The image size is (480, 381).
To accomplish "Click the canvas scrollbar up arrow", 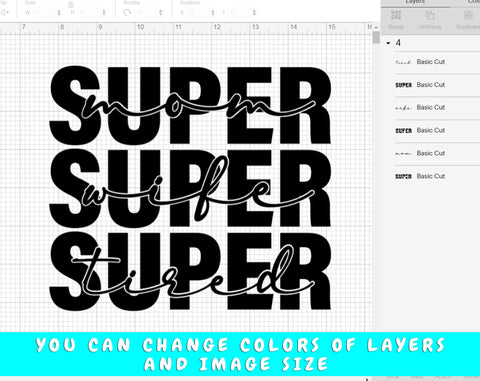I will click(x=376, y=27).
